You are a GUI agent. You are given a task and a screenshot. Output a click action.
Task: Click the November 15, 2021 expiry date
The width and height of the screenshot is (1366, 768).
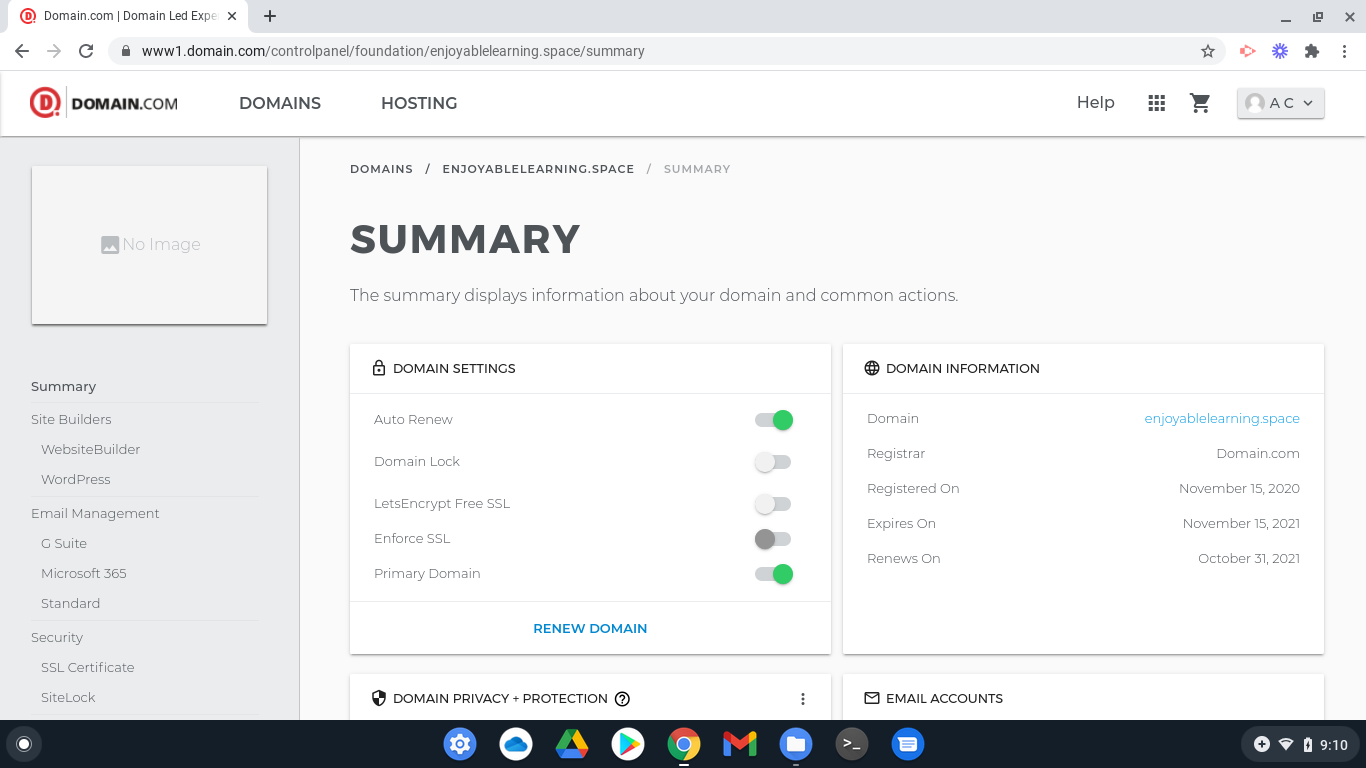pyautogui.click(x=1241, y=523)
